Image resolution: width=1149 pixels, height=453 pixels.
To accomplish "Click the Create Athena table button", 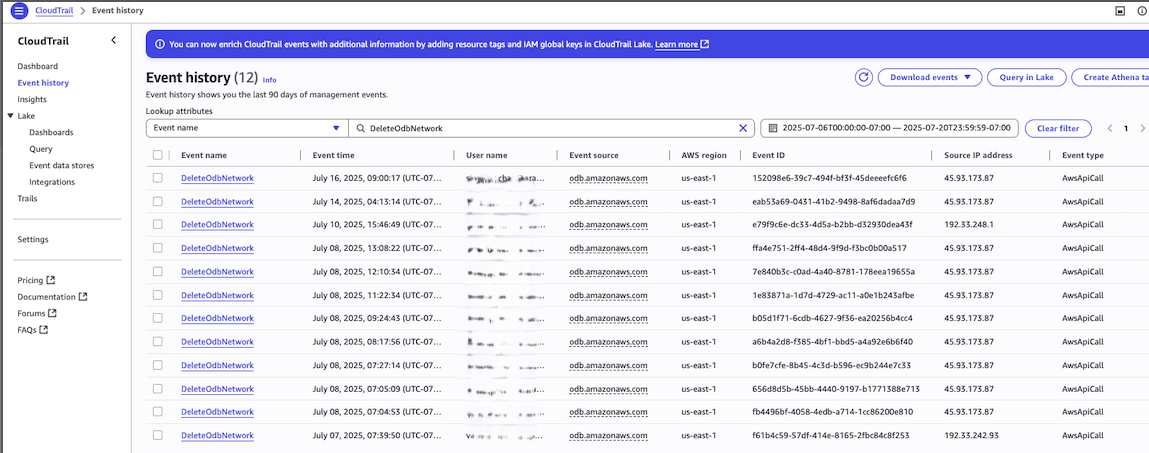I will pos(1110,78).
